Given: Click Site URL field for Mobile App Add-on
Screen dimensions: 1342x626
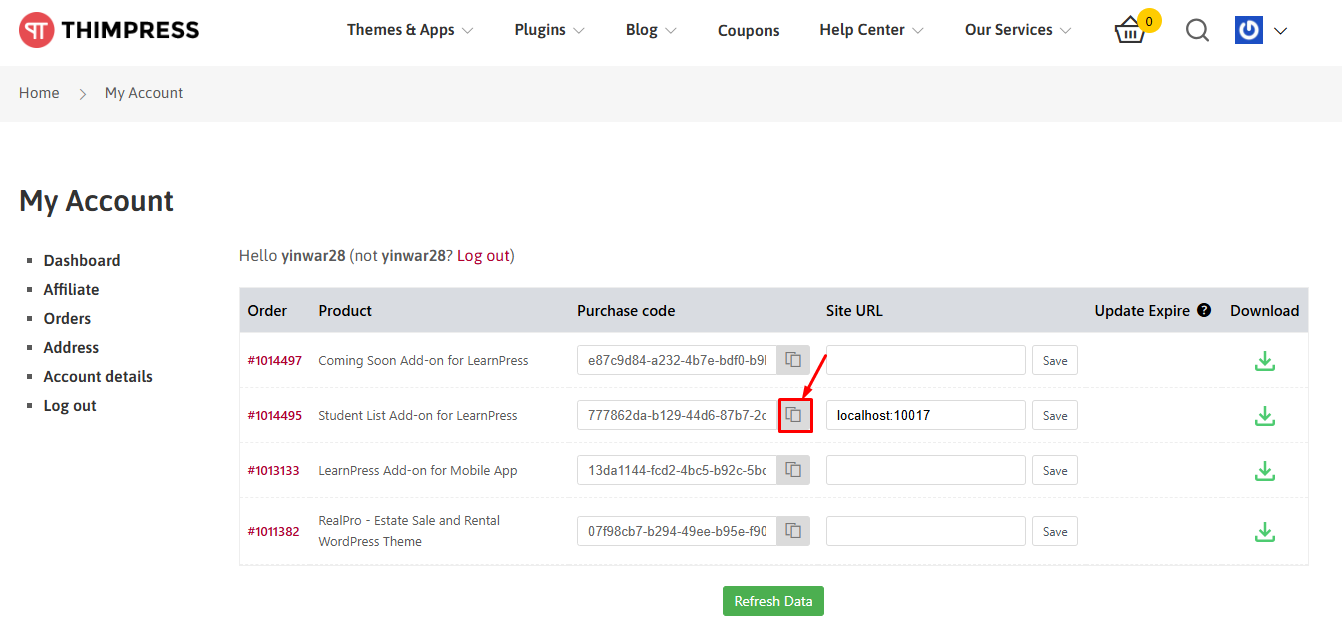Looking at the screenshot, I should 926,470.
